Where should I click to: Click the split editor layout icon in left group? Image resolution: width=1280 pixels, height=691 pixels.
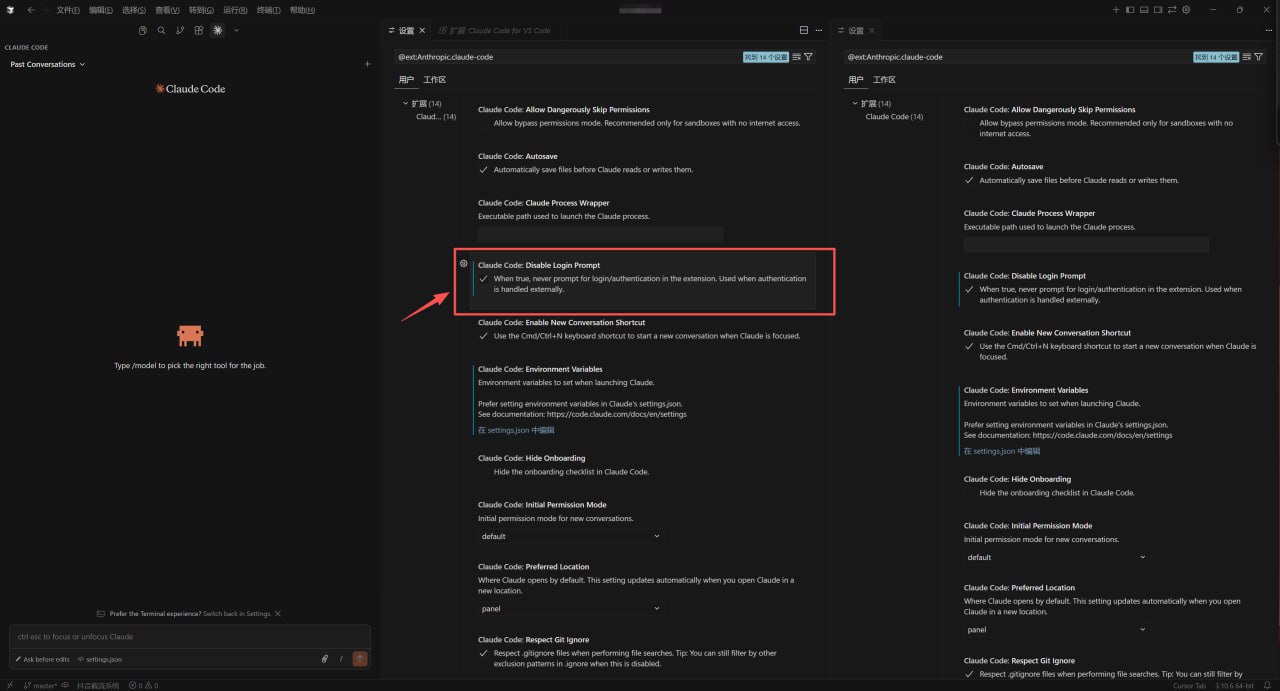coord(804,30)
